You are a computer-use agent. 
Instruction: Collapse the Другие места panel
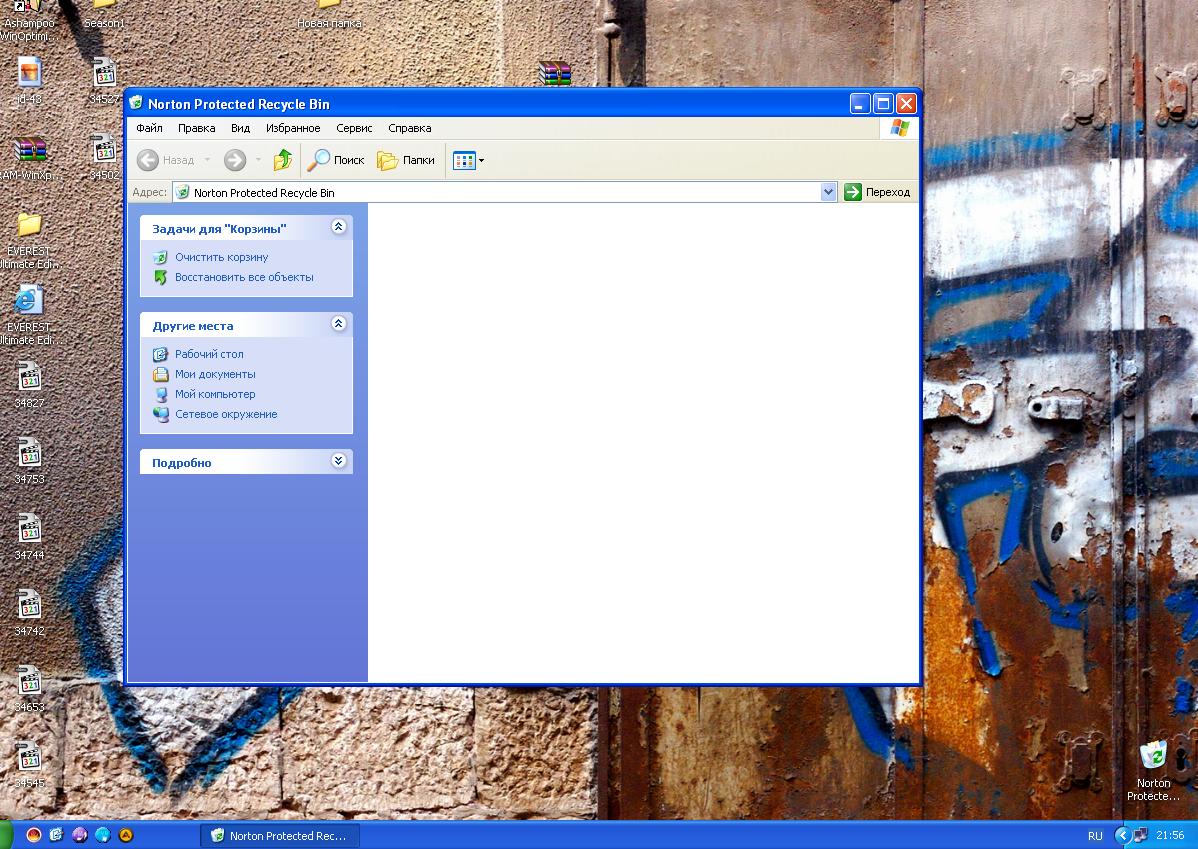pyautogui.click(x=338, y=324)
